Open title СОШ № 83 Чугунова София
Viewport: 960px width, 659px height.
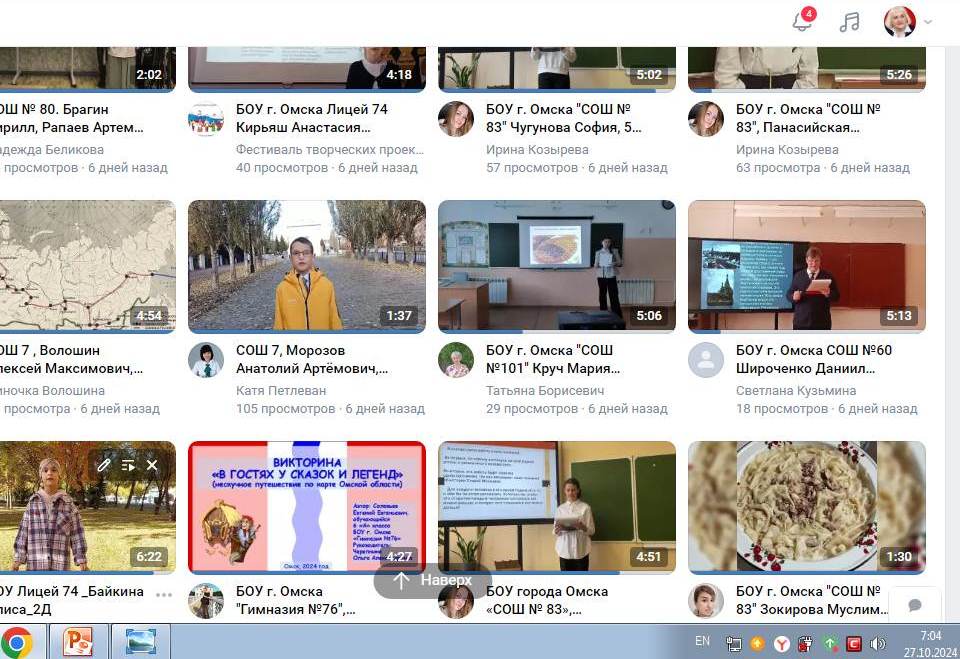[x=564, y=118]
